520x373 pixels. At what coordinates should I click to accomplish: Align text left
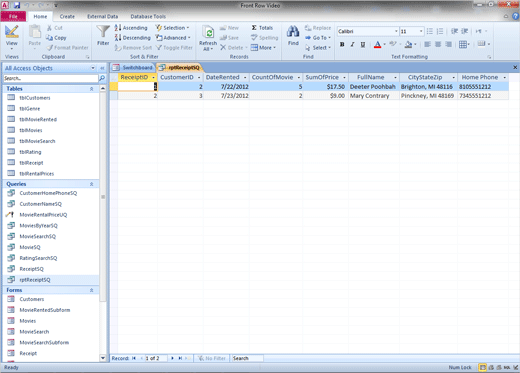click(x=427, y=44)
